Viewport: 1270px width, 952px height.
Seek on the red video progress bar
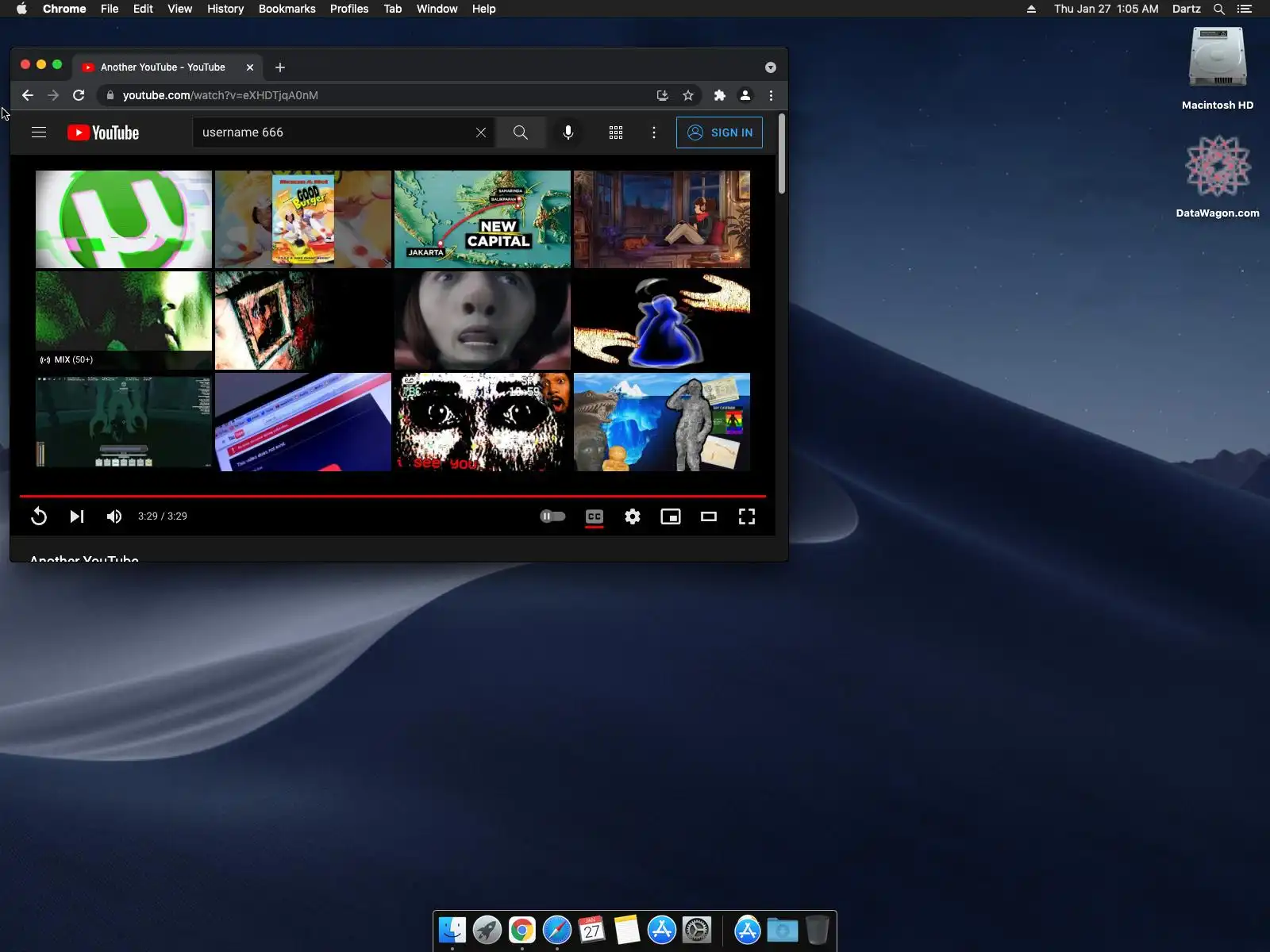[393, 496]
